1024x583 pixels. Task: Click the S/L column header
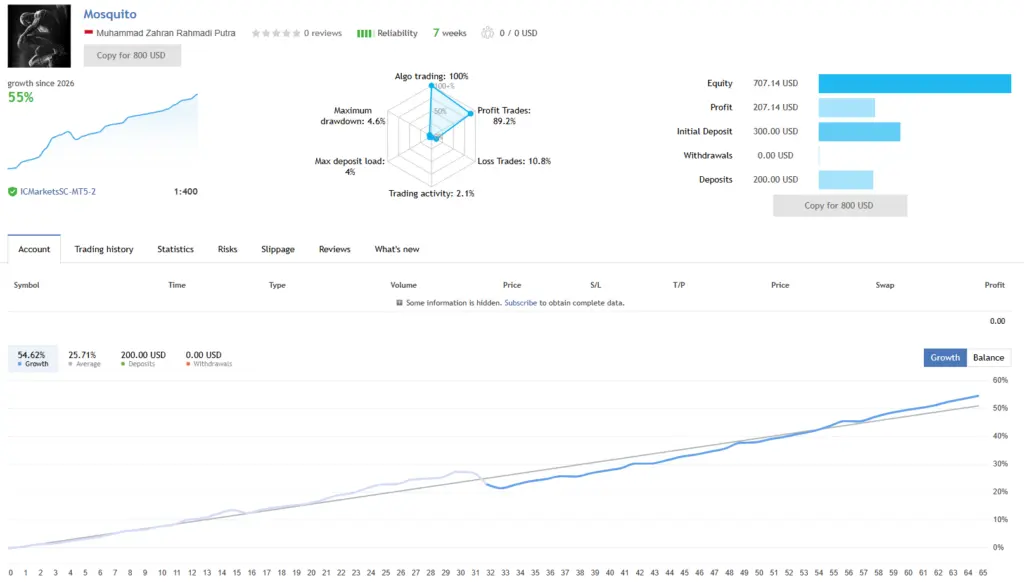596,285
